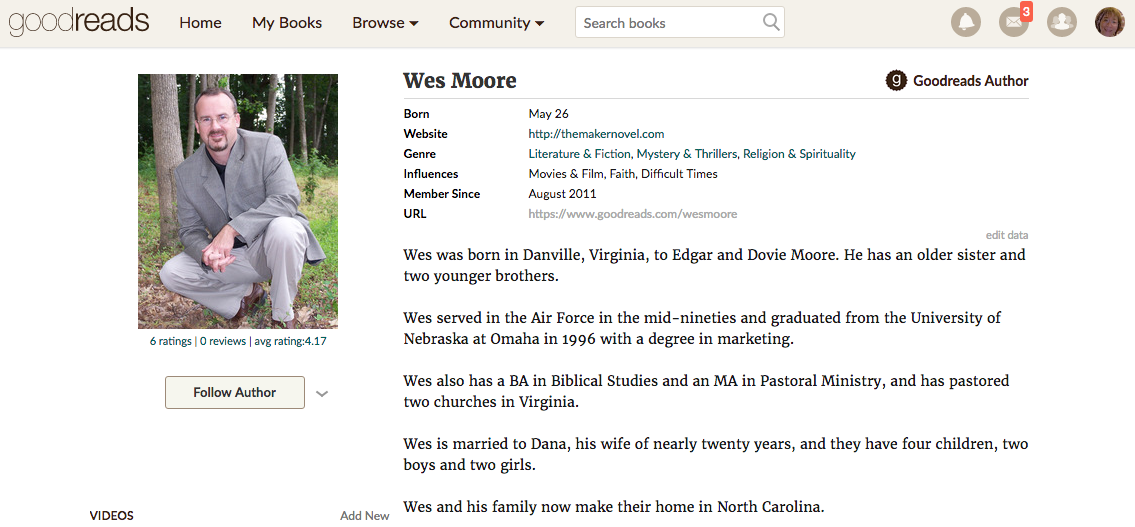This screenshot has width=1135, height=527.
Task: Open the Religion & Spirituality genre link
Action: click(799, 154)
